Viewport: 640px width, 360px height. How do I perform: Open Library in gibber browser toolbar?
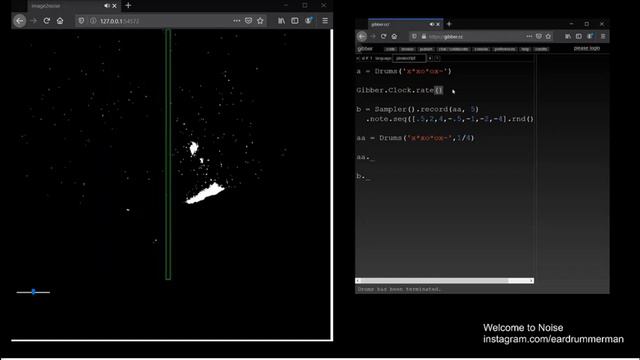[568, 36]
